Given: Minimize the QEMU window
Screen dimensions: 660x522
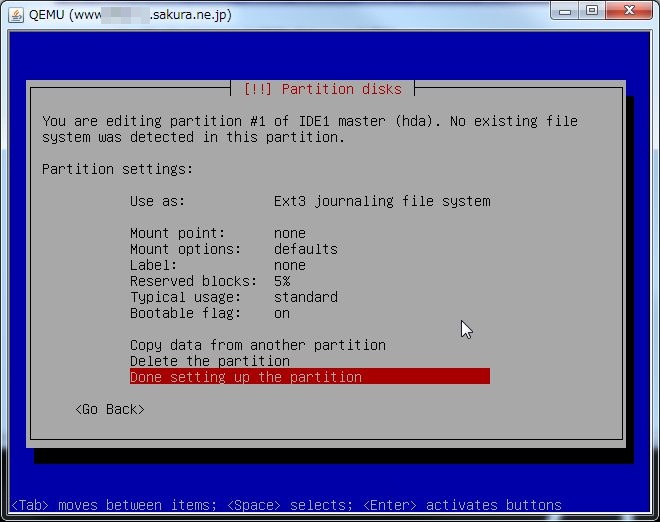Looking at the screenshot, I should (565, 11).
